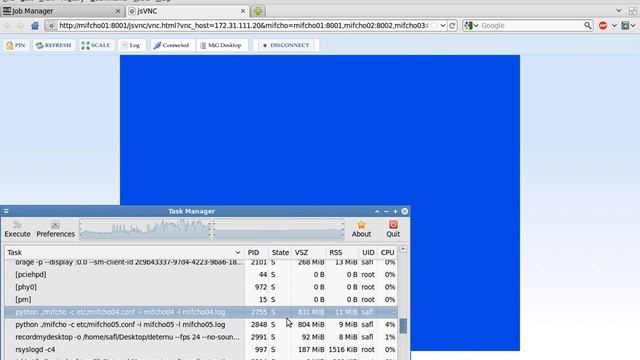Click Execute in Task Manager
640x360 pixels.
click(17, 229)
